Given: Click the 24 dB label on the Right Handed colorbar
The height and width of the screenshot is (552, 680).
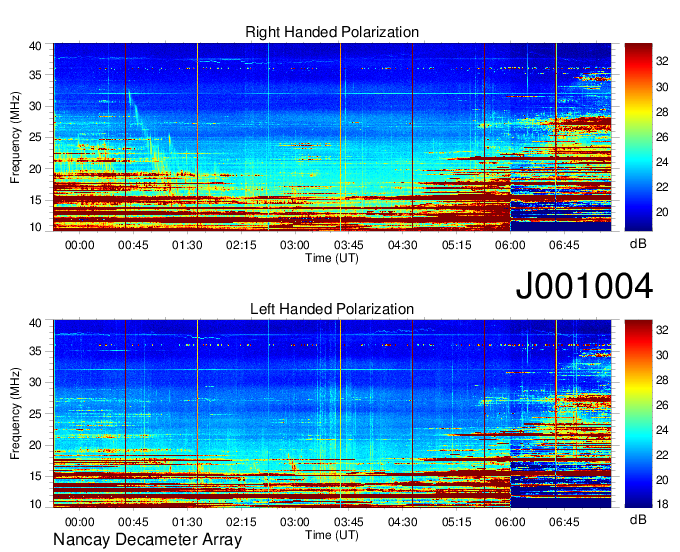Looking at the screenshot, I should (x=662, y=162).
